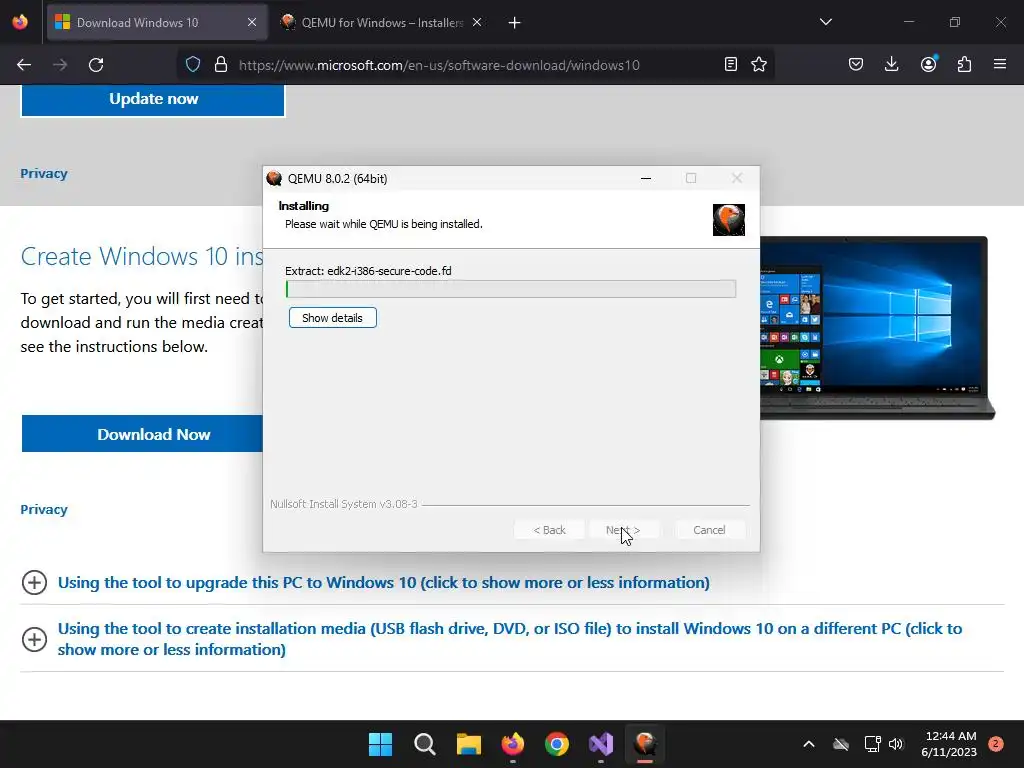Show hidden system tray icons

(808, 744)
